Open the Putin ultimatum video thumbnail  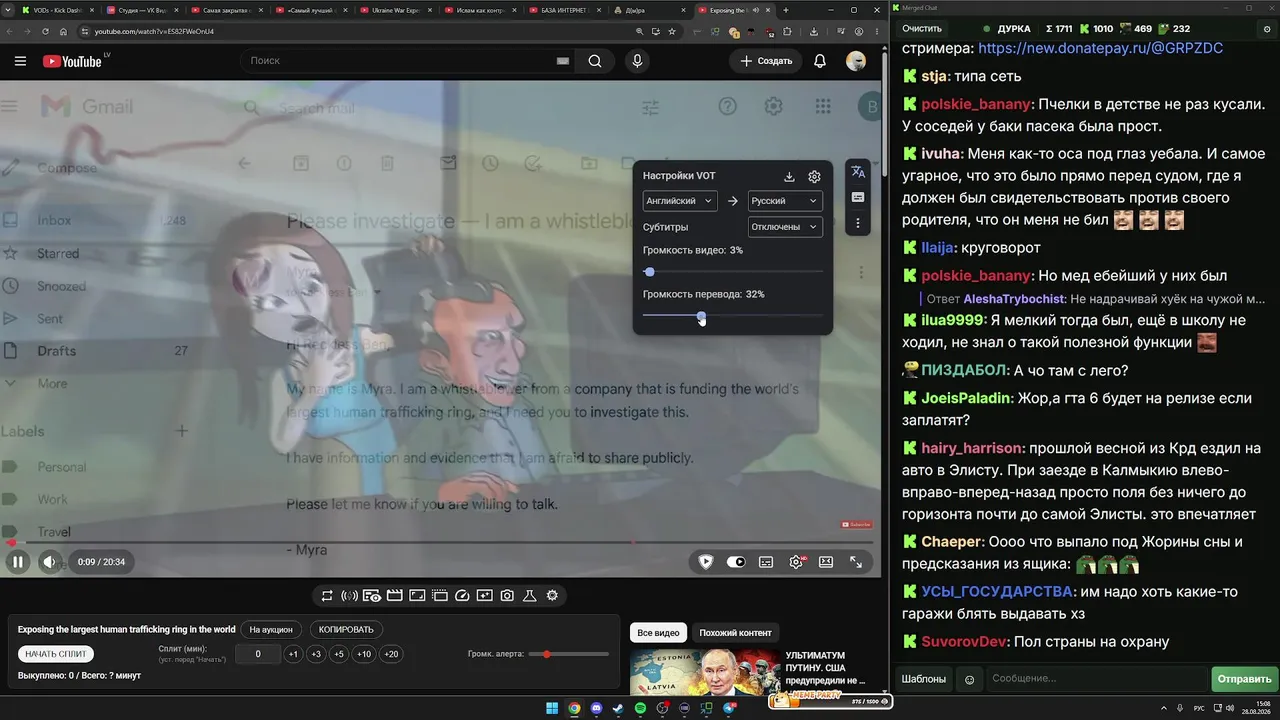pyautogui.click(x=705, y=673)
